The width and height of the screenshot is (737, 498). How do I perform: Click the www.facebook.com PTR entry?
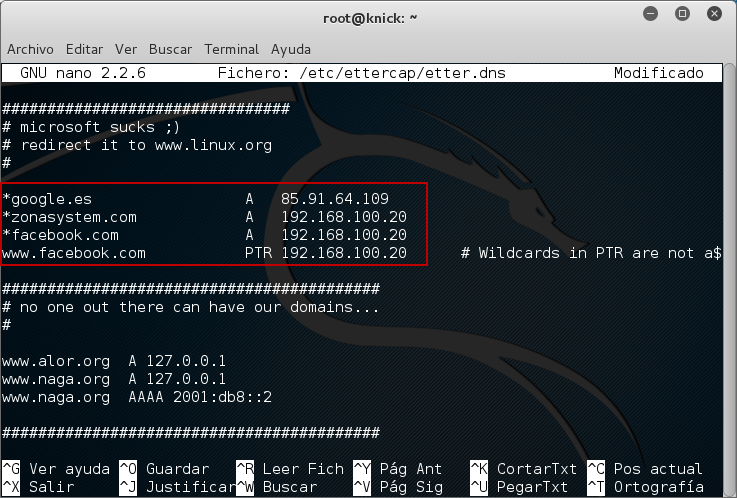click(74, 253)
